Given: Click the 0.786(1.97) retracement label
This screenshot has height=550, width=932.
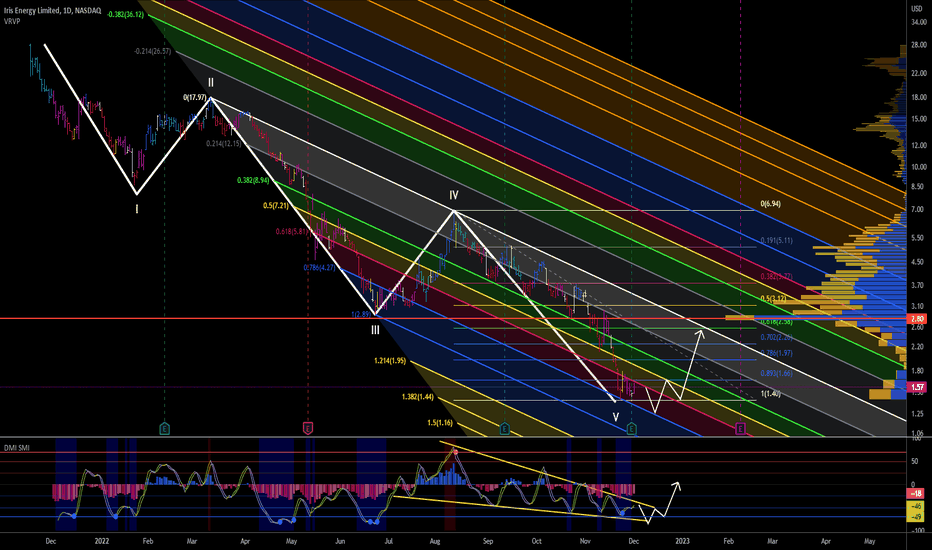Looking at the screenshot, I should 776,353.
